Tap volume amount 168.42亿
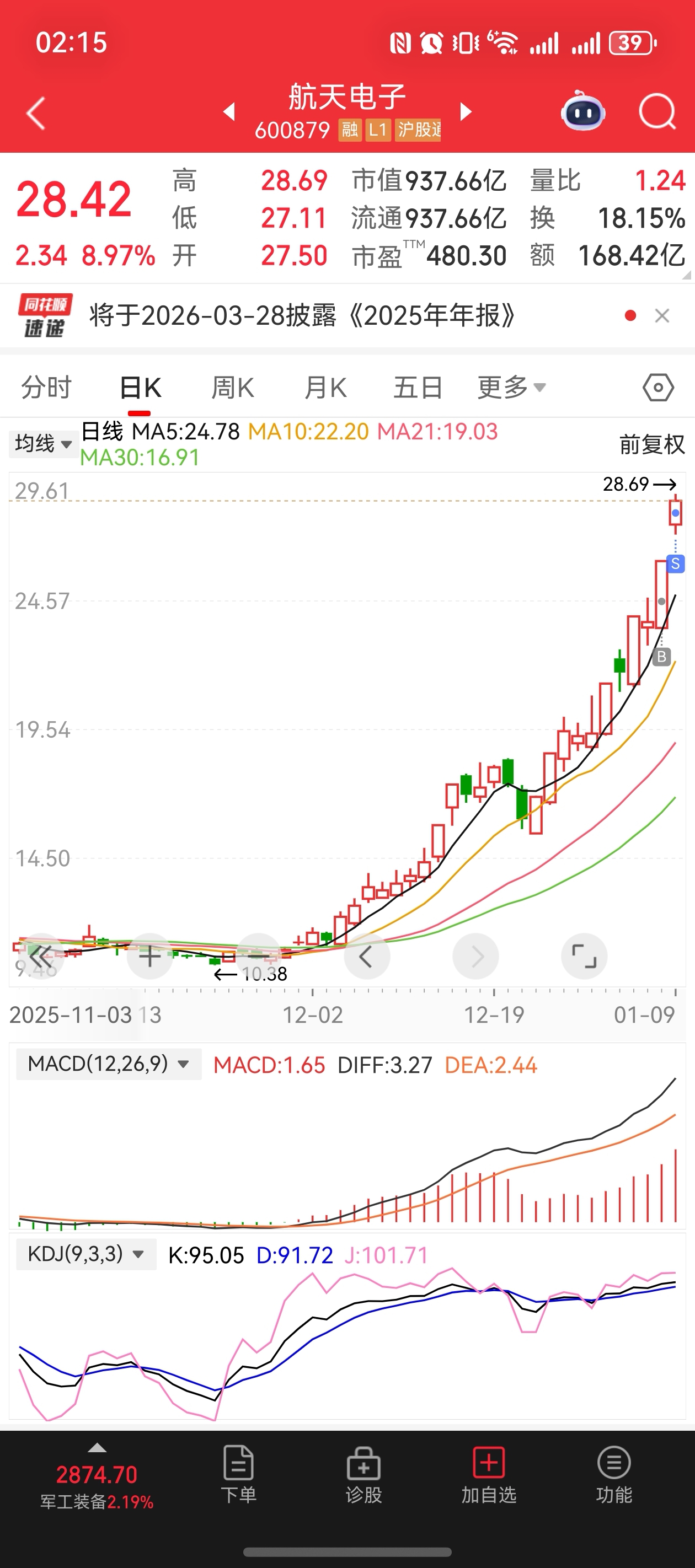The height and width of the screenshot is (1568, 695). [x=632, y=256]
